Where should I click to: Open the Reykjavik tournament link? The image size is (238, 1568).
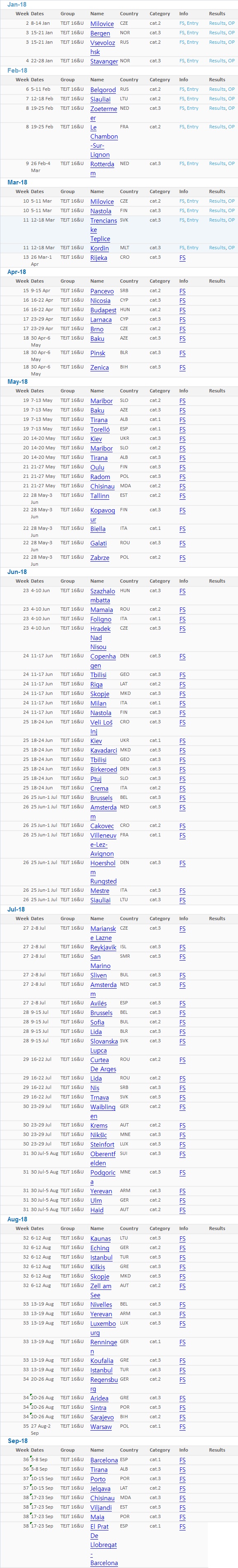tap(103, 948)
